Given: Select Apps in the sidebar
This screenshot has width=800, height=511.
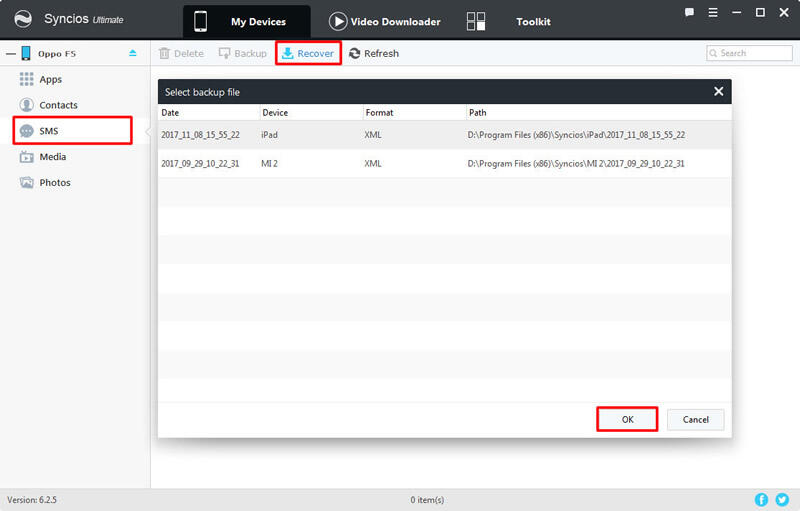Looking at the screenshot, I should click(x=50, y=79).
